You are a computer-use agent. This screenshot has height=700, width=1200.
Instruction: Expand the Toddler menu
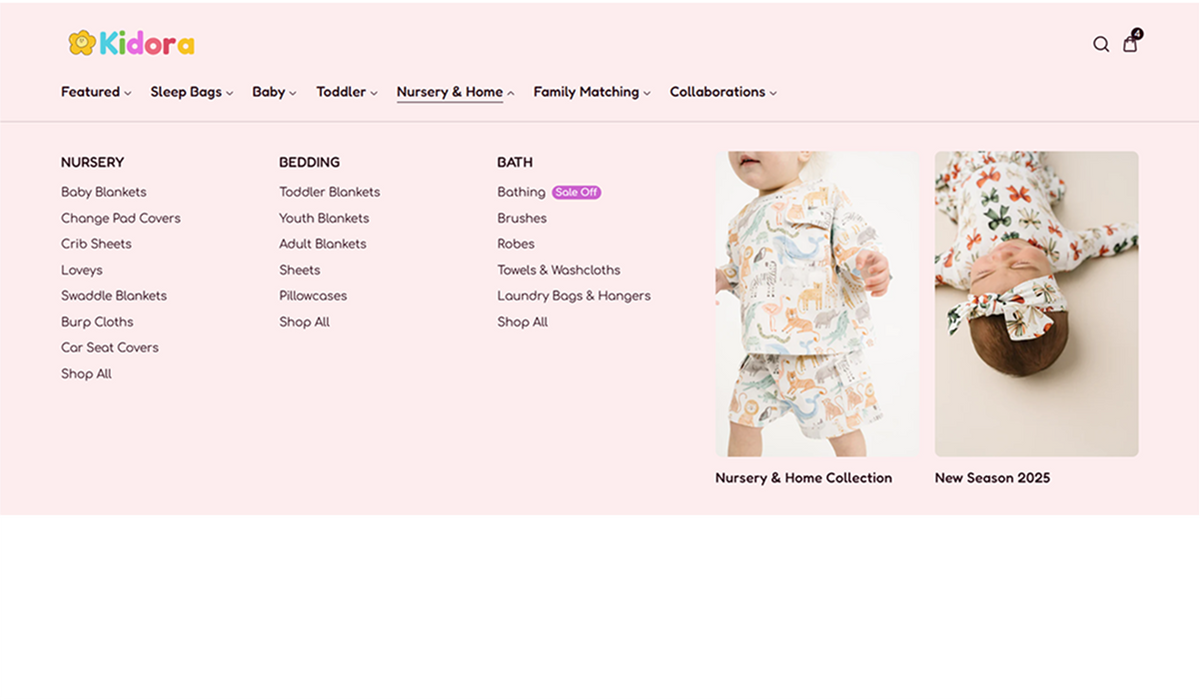pos(346,92)
